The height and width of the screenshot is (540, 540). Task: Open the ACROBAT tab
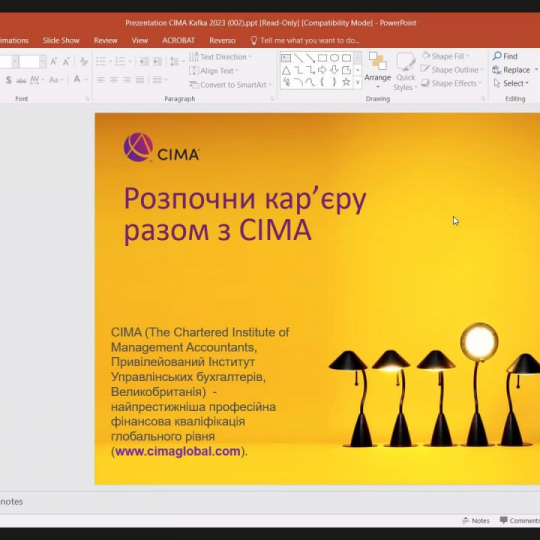[x=178, y=41]
